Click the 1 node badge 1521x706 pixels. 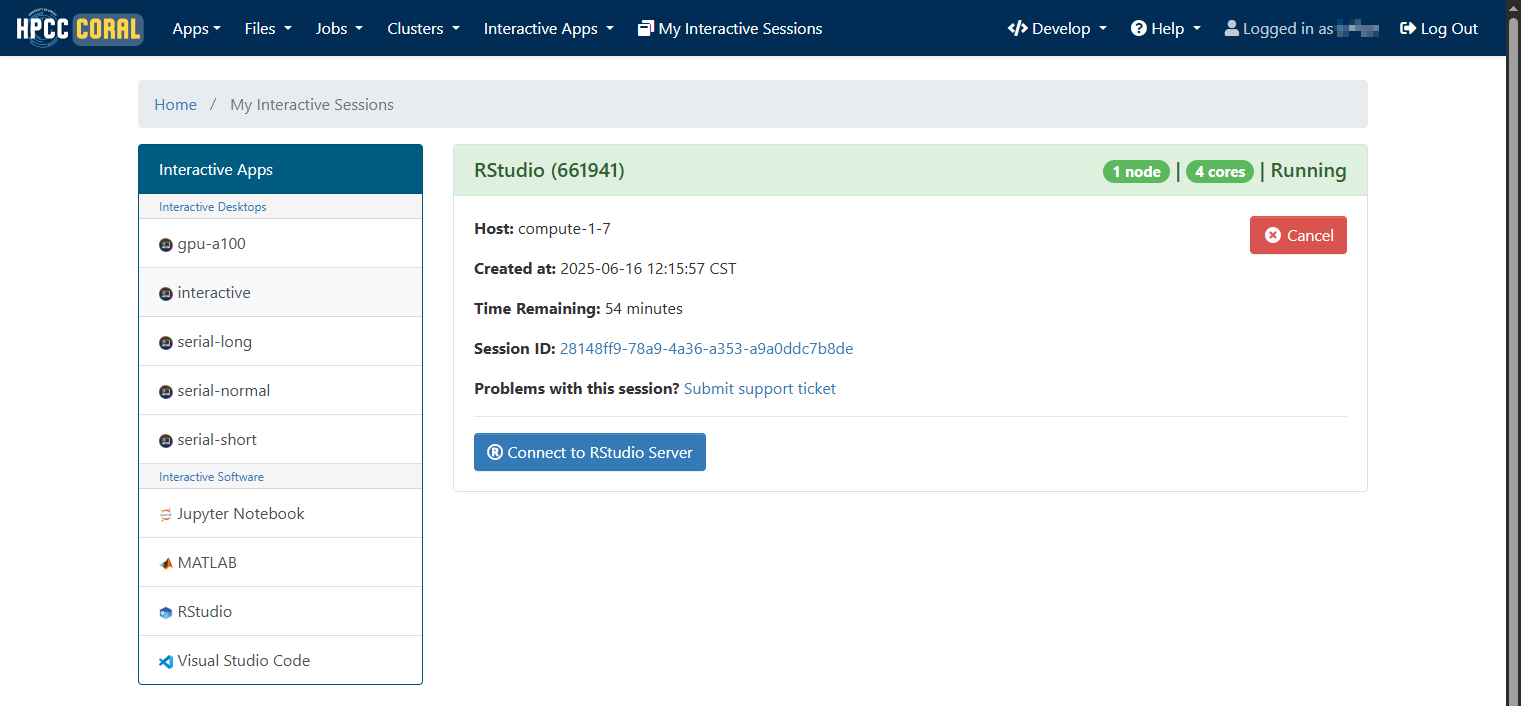pos(1136,172)
